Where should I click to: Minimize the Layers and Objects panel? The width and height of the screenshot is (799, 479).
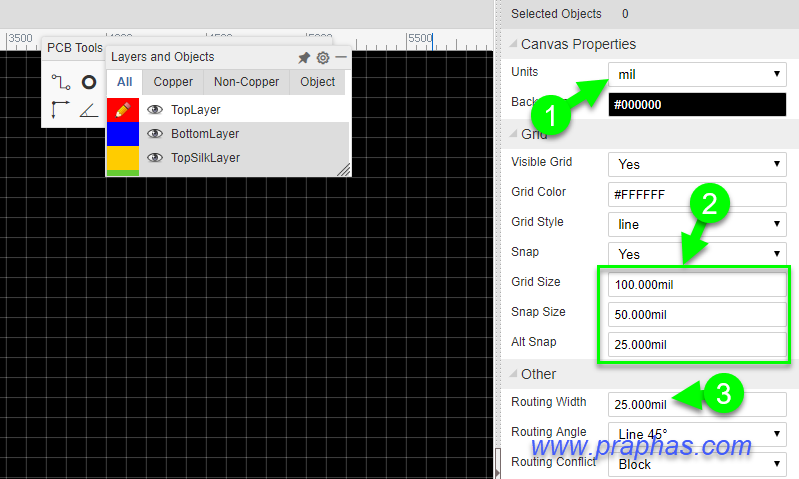pos(341,57)
